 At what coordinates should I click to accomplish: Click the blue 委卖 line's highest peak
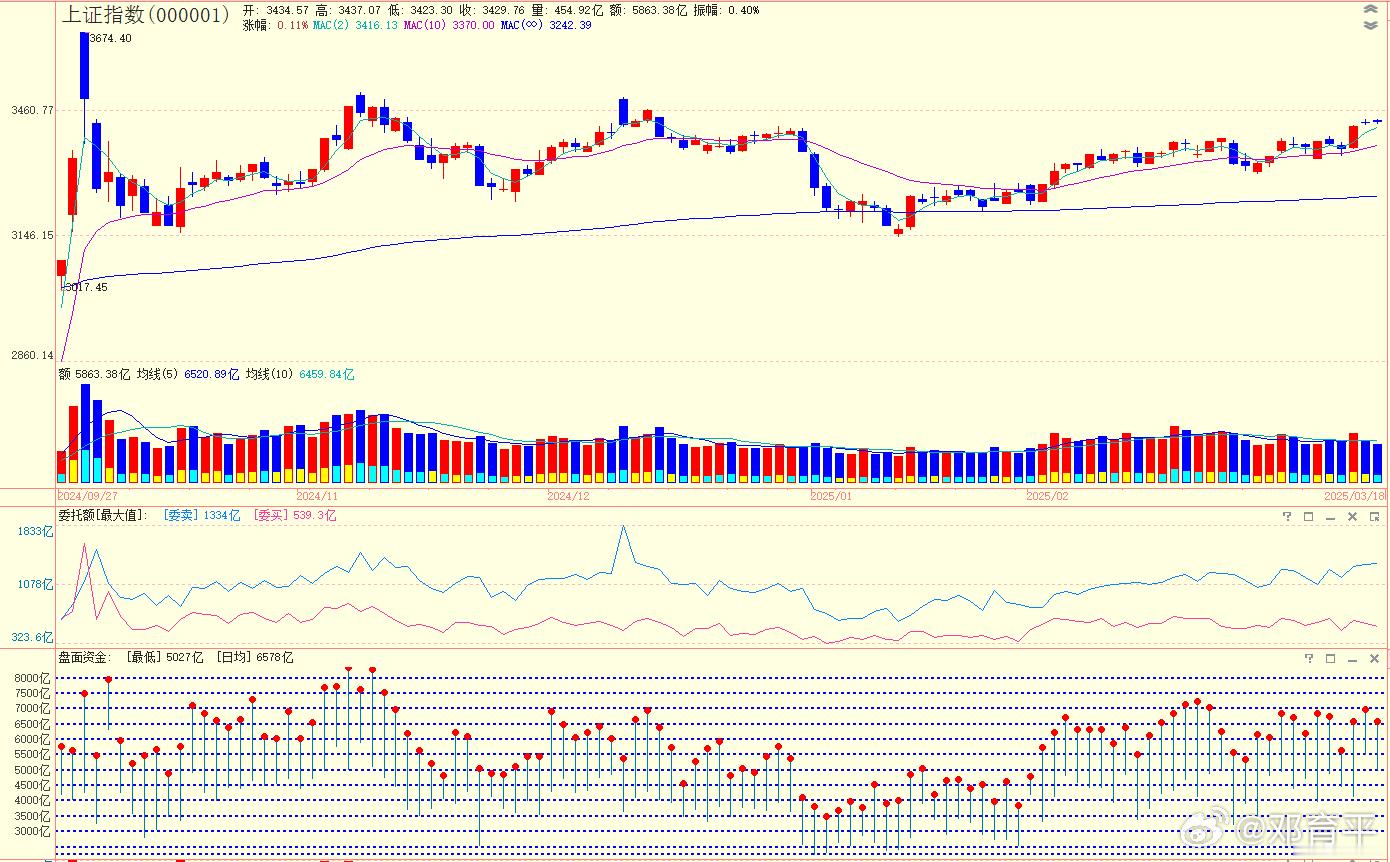click(623, 527)
